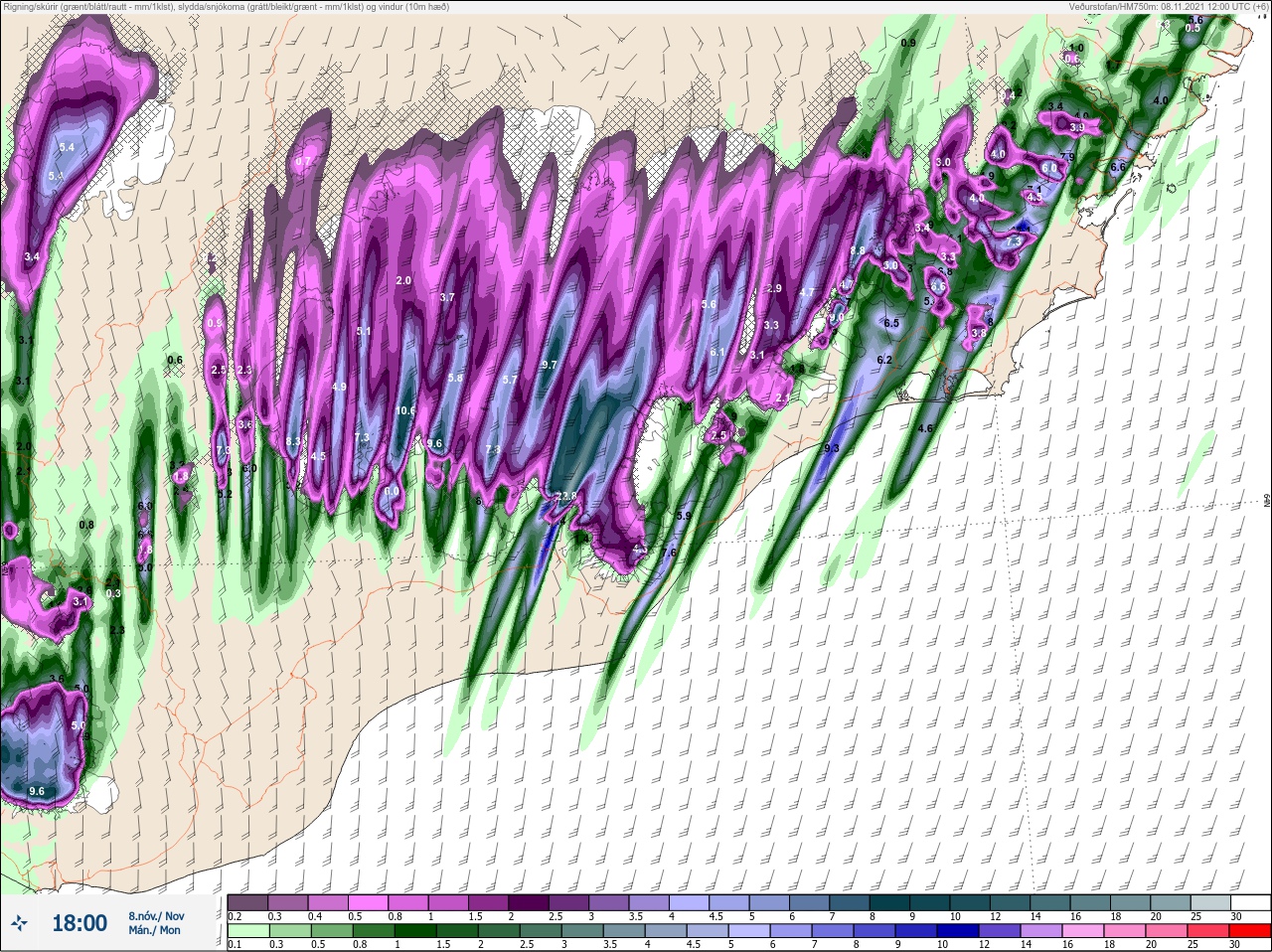The height and width of the screenshot is (952, 1272).
Task: Click the 8.8 precipitation value on map
Action: (858, 250)
